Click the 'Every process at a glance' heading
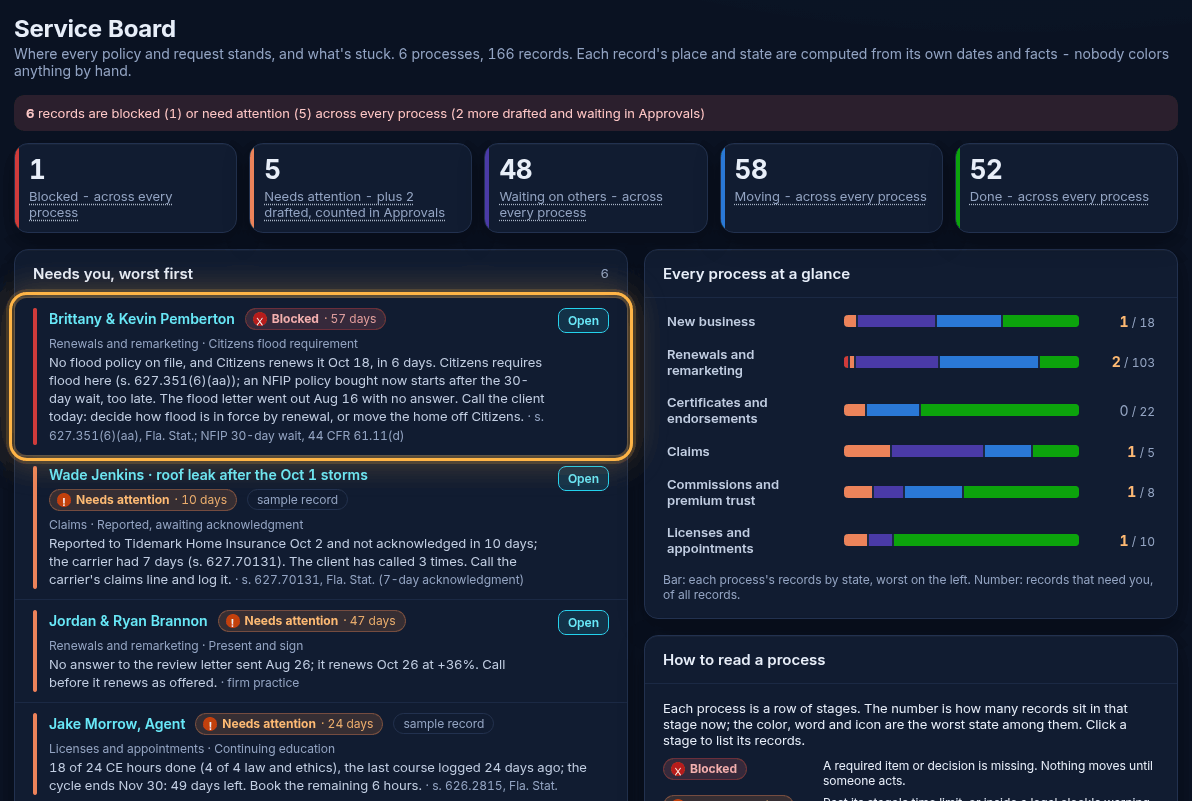This screenshot has height=801, width=1192. 756,274
